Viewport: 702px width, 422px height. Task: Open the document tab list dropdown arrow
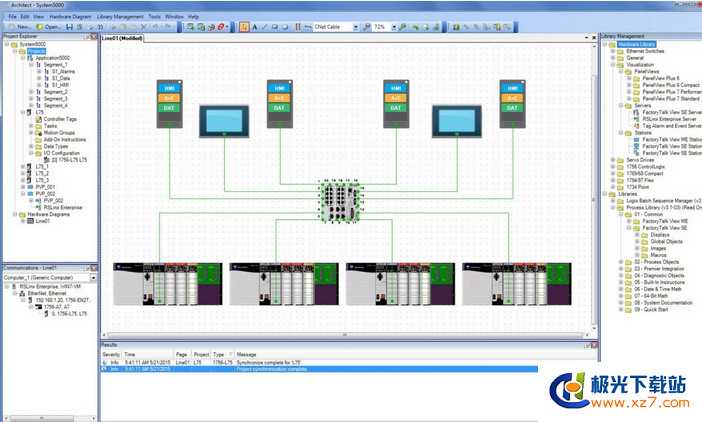[x=587, y=38]
